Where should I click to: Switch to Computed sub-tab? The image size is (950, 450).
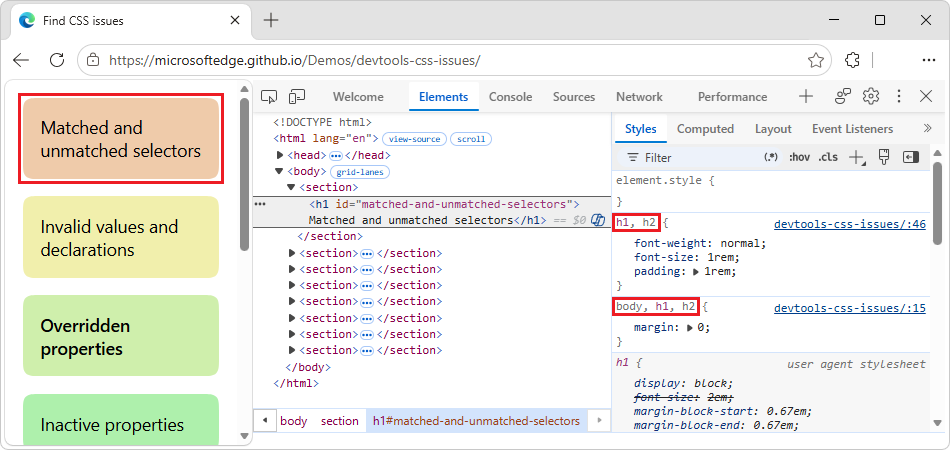pyautogui.click(x=705, y=129)
